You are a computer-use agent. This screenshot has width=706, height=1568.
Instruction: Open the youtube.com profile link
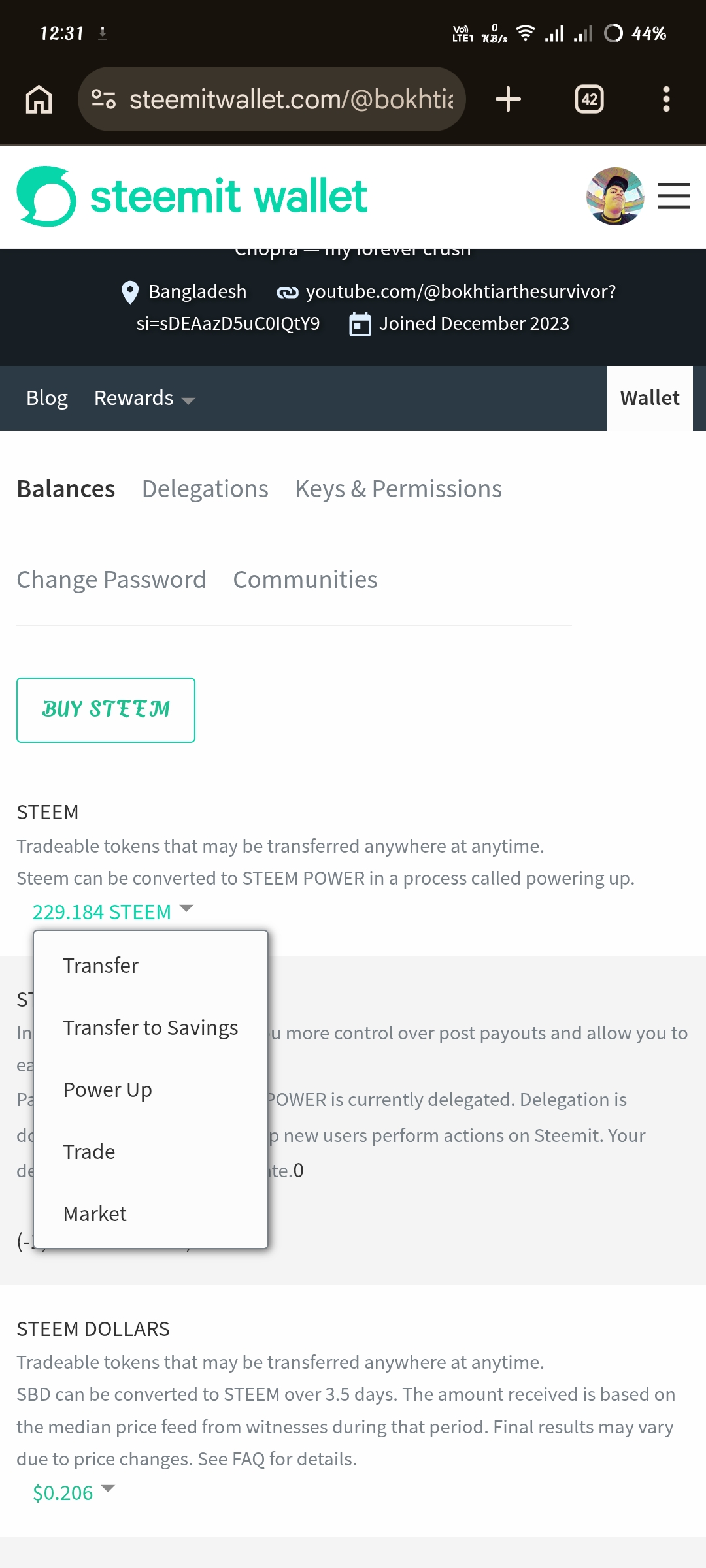click(x=446, y=291)
